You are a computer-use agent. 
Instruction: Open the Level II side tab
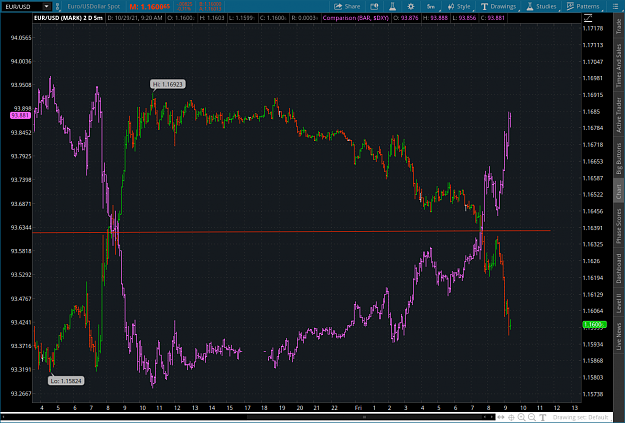pos(619,303)
